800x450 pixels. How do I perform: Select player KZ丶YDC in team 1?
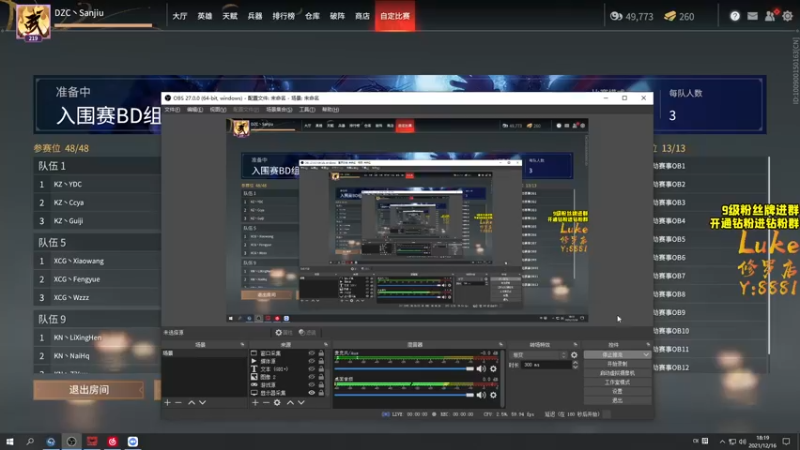[x=97, y=184]
